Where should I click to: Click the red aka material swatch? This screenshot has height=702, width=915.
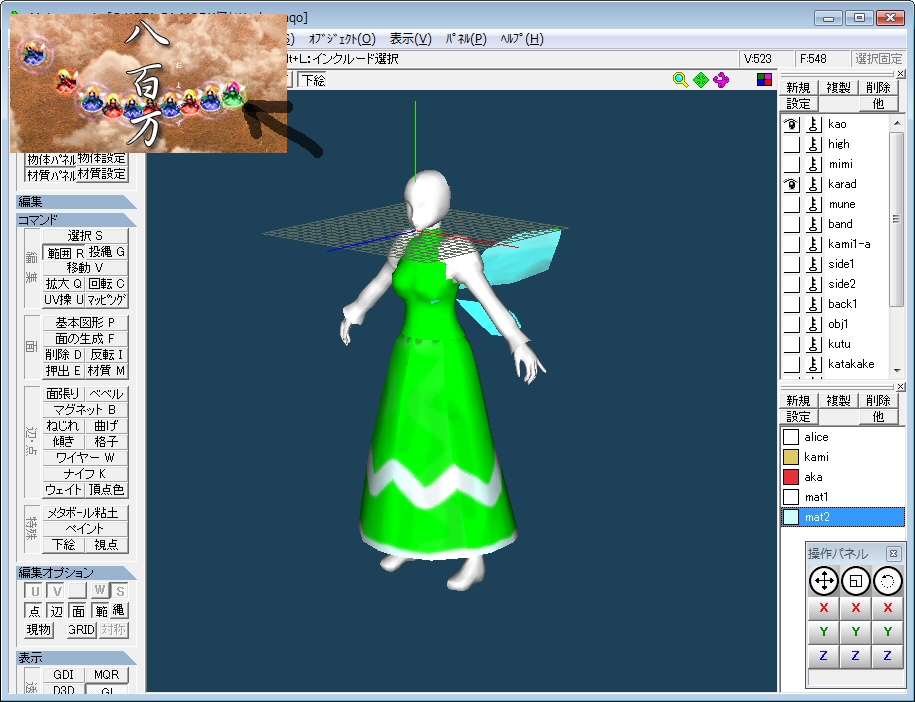791,477
